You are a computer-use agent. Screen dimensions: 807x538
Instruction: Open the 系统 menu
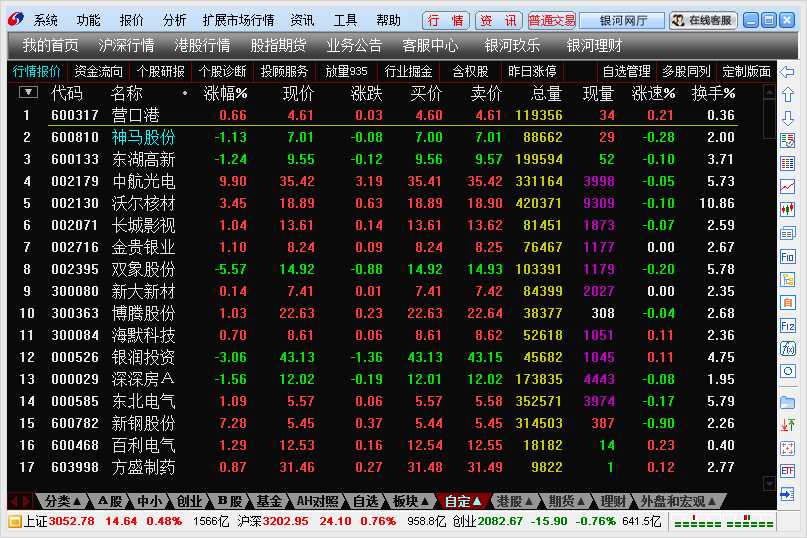[45, 20]
